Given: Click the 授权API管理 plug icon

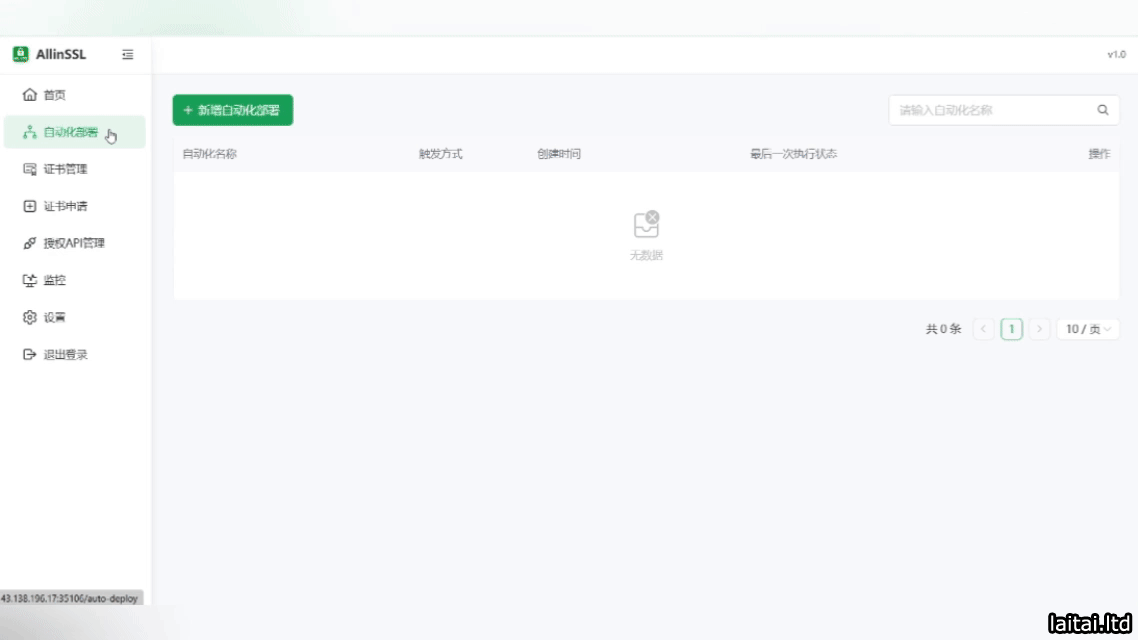Looking at the screenshot, I should (29, 243).
